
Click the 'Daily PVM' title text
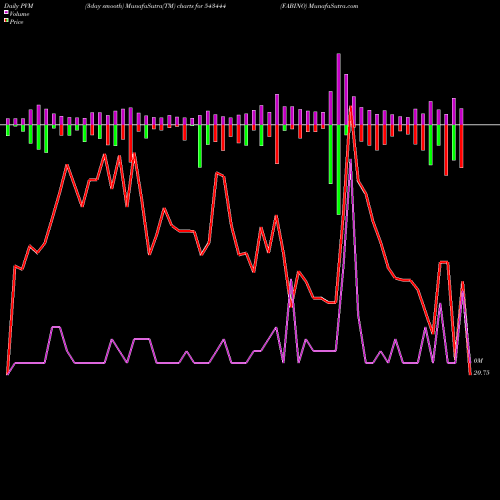19,6
